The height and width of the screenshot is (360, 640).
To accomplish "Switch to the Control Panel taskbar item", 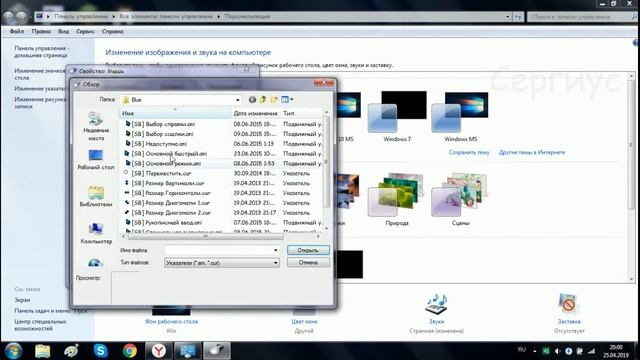I will pyautogui.click(x=187, y=351).
